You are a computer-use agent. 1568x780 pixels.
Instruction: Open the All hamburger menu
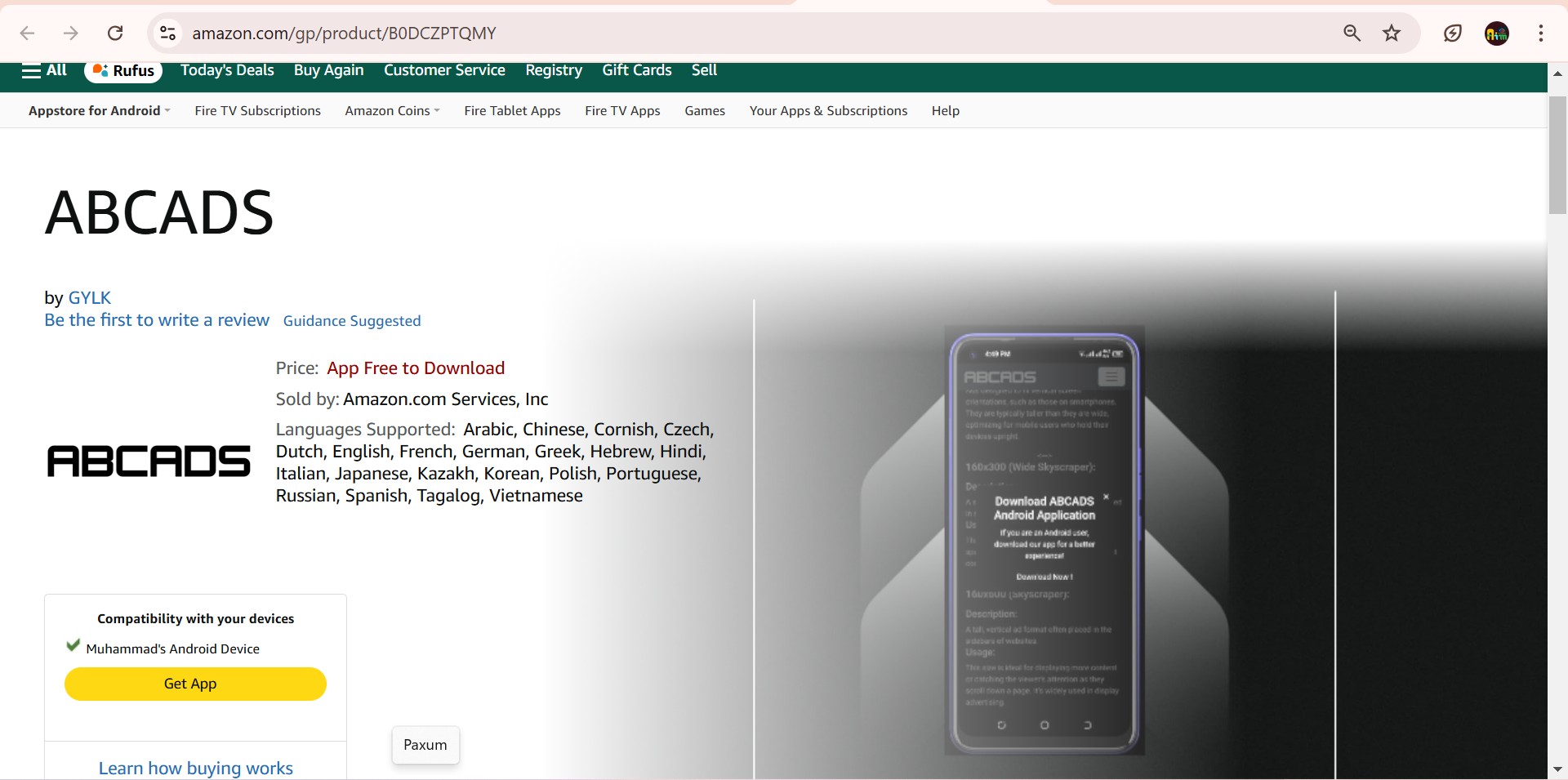pyautogui.click(x=44, y=70)
